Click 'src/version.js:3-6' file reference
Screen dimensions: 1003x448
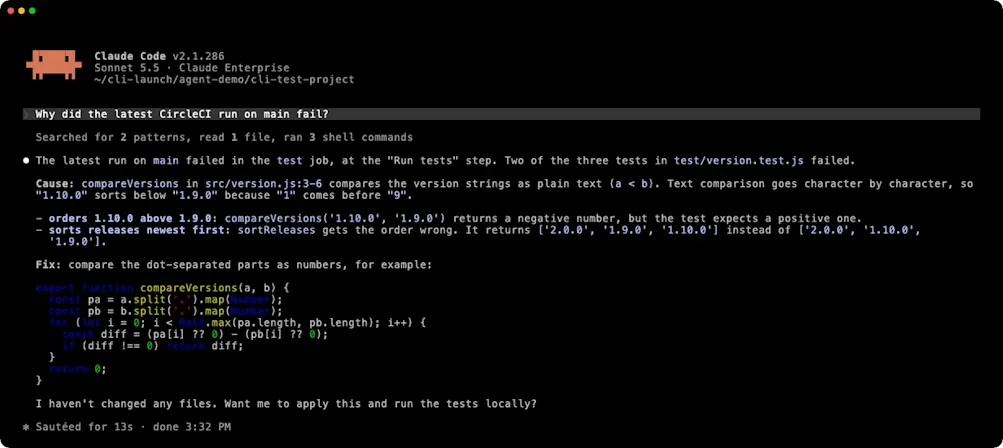point(264,184)
